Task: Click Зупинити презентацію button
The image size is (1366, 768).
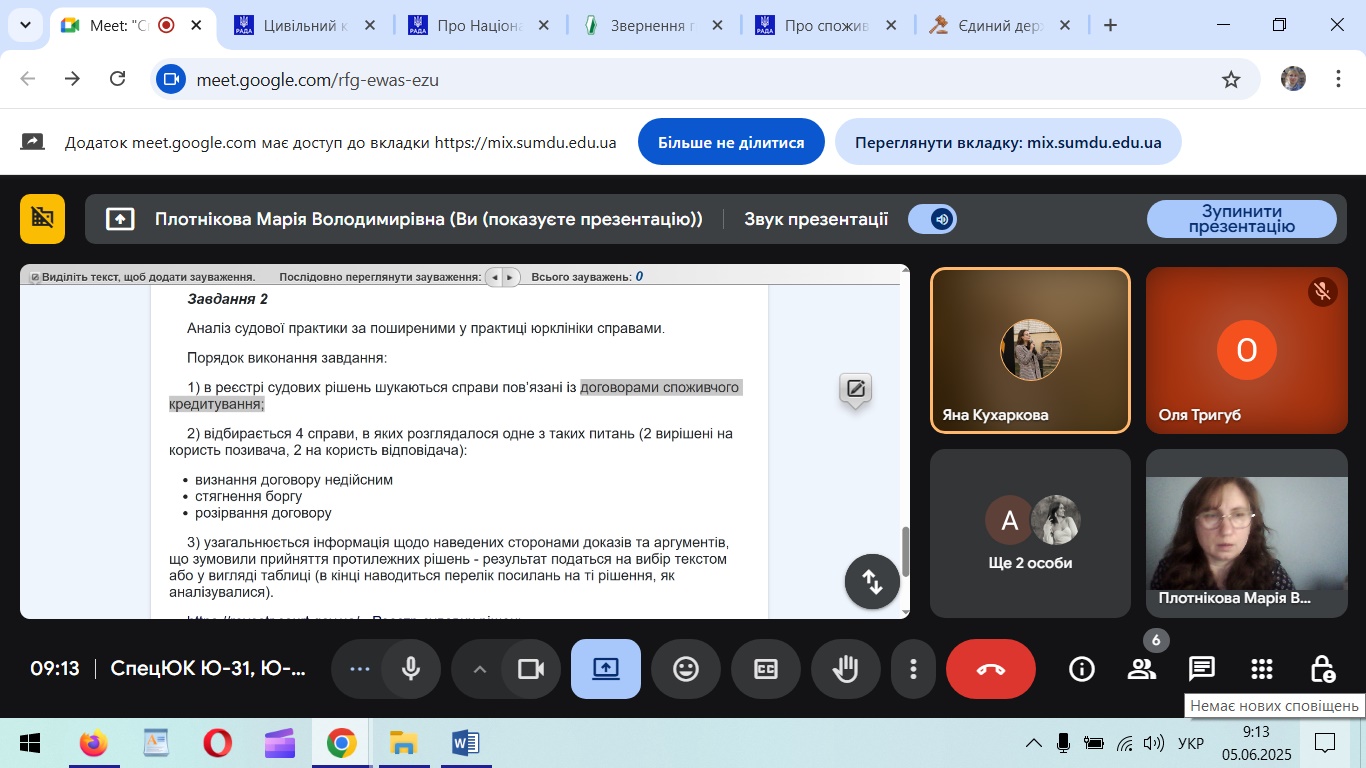Action: click(x=1241, y=219)
